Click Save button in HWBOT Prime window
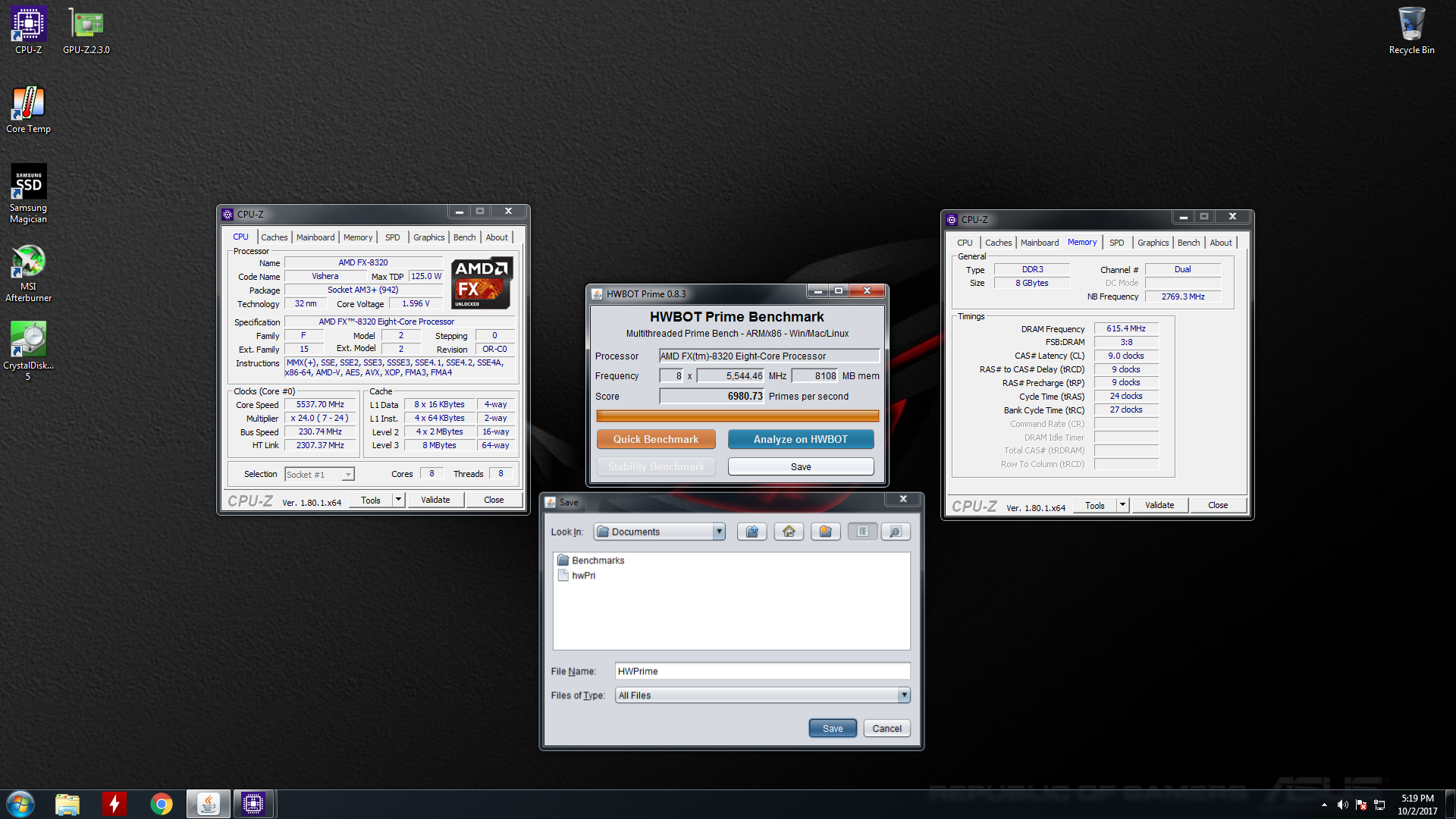 (801, 466)
